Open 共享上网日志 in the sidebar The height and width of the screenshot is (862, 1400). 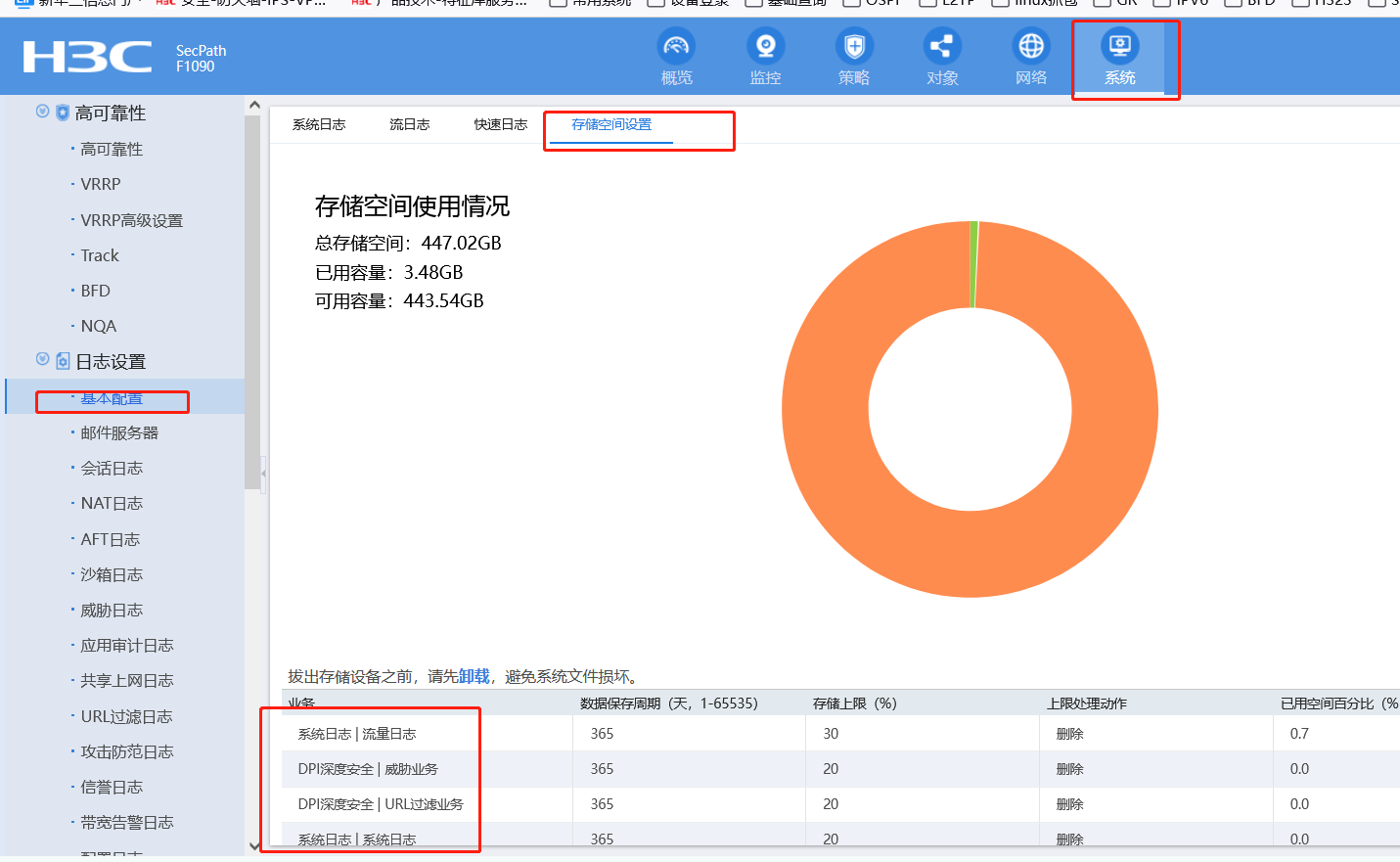click(x=127, y=680)
